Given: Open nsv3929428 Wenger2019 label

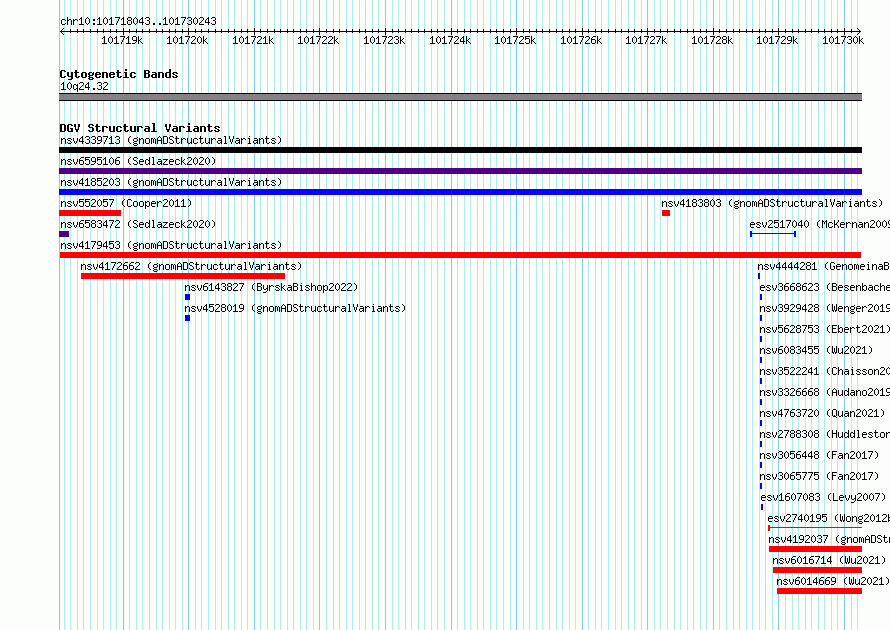Looking at the screenshot, I should click(825, 308).
